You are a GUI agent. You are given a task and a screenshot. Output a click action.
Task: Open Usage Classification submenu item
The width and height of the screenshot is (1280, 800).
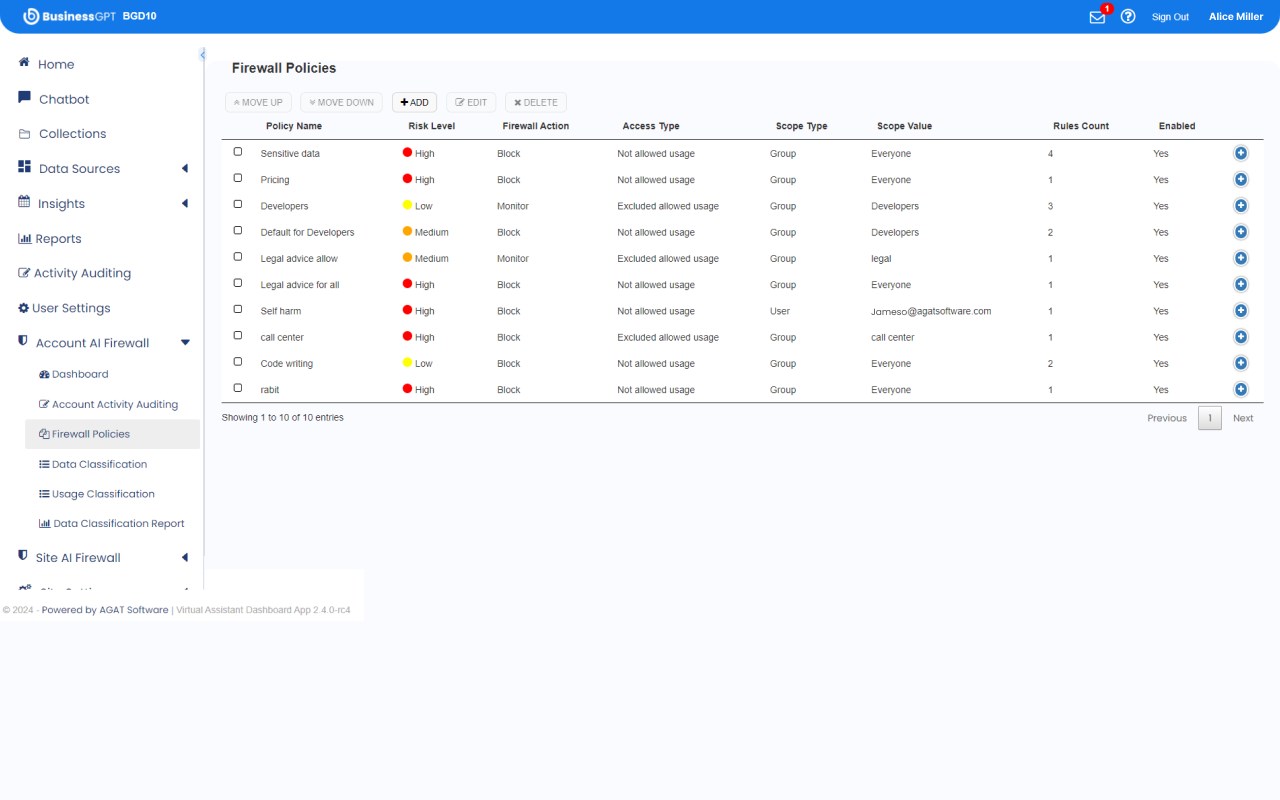(97, 494)
